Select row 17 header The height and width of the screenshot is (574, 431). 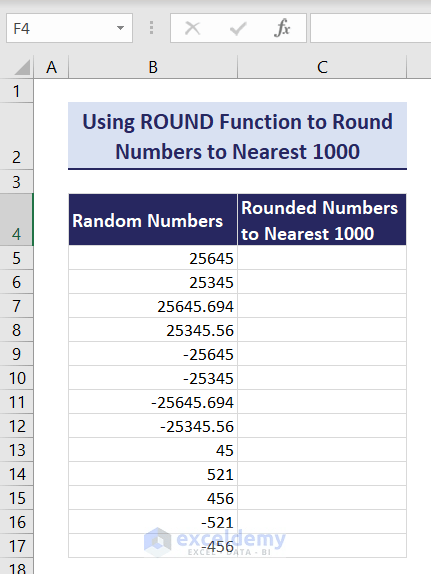coord(16,546)
